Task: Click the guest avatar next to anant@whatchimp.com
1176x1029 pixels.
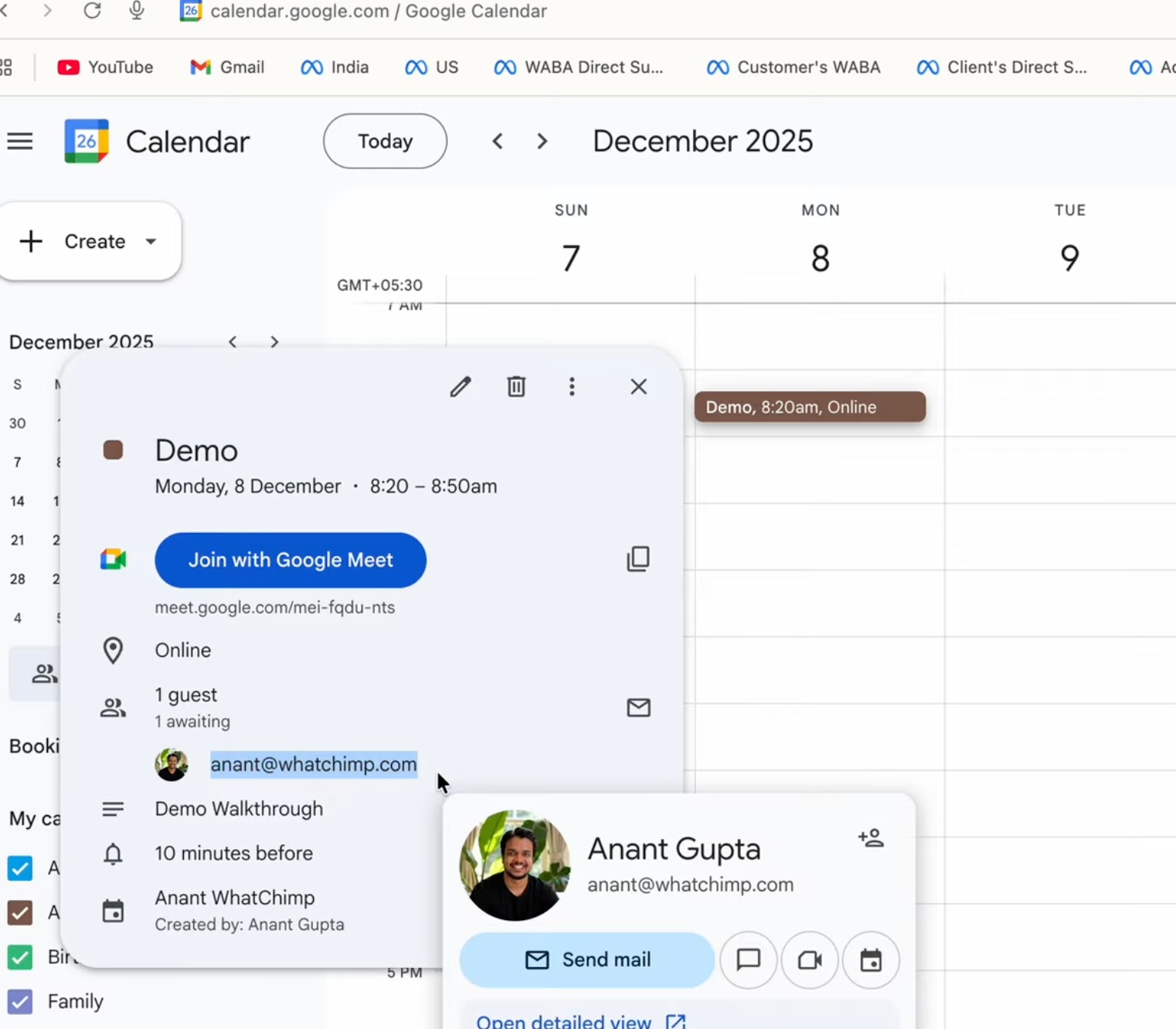Action: click(172, 764)
